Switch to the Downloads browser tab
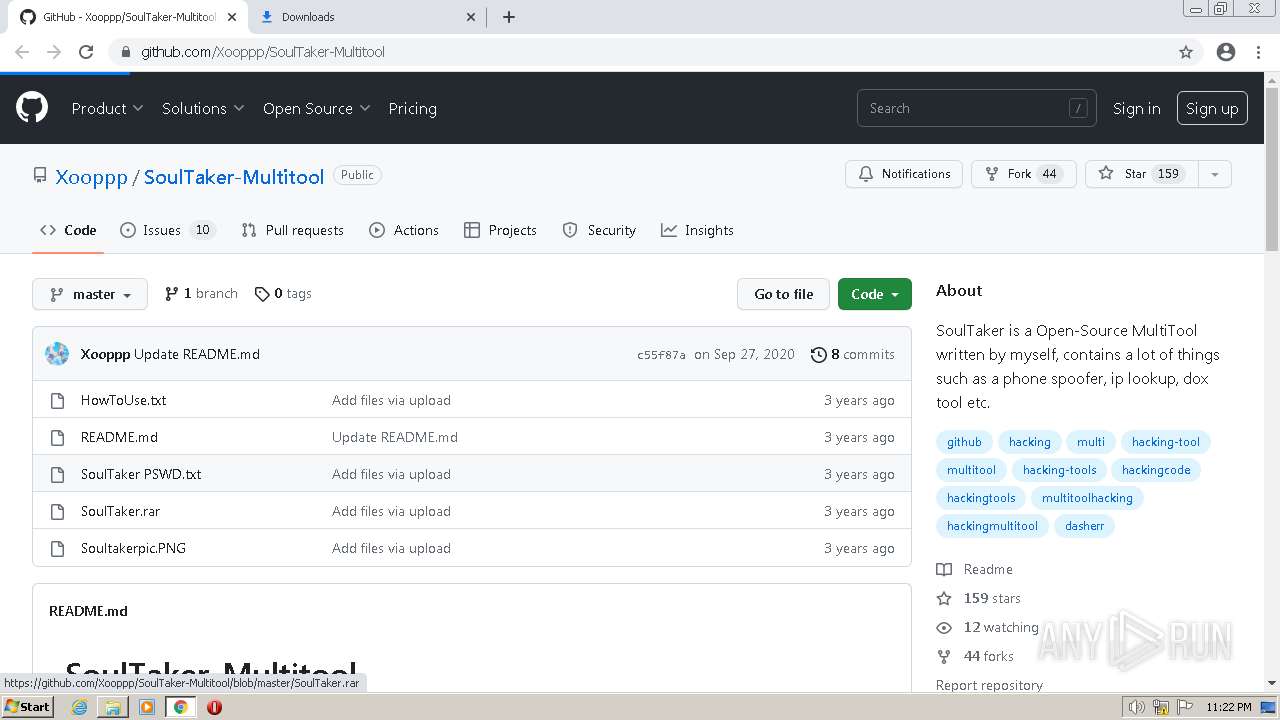 365,17
